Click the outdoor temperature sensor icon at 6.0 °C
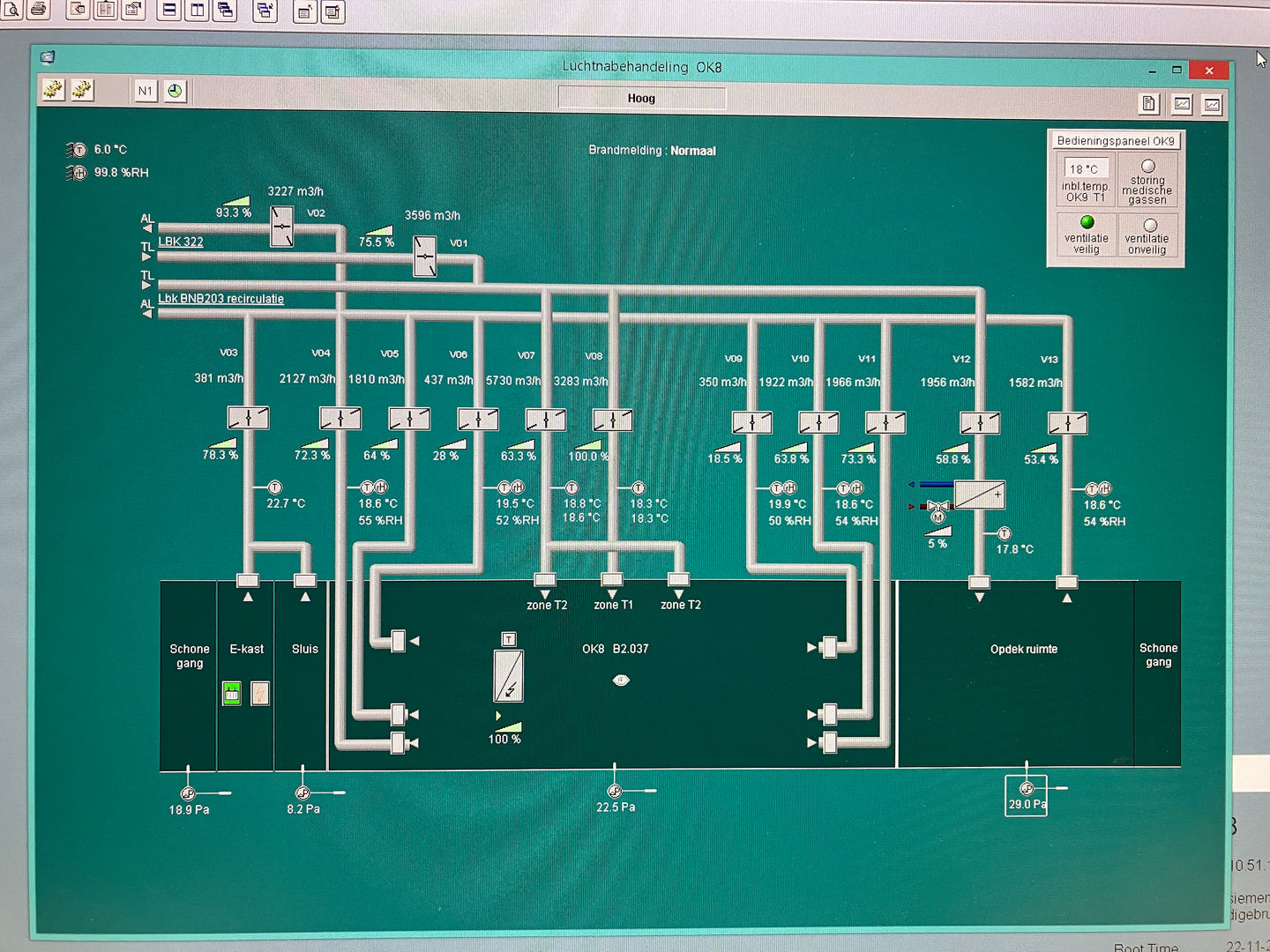The image size is (1270, 952). coord(78,150)
